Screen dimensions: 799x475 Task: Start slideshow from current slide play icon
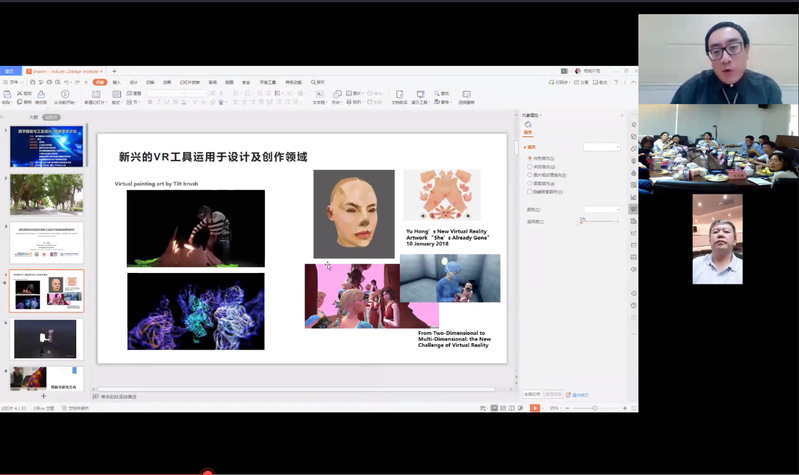(65, 94)
